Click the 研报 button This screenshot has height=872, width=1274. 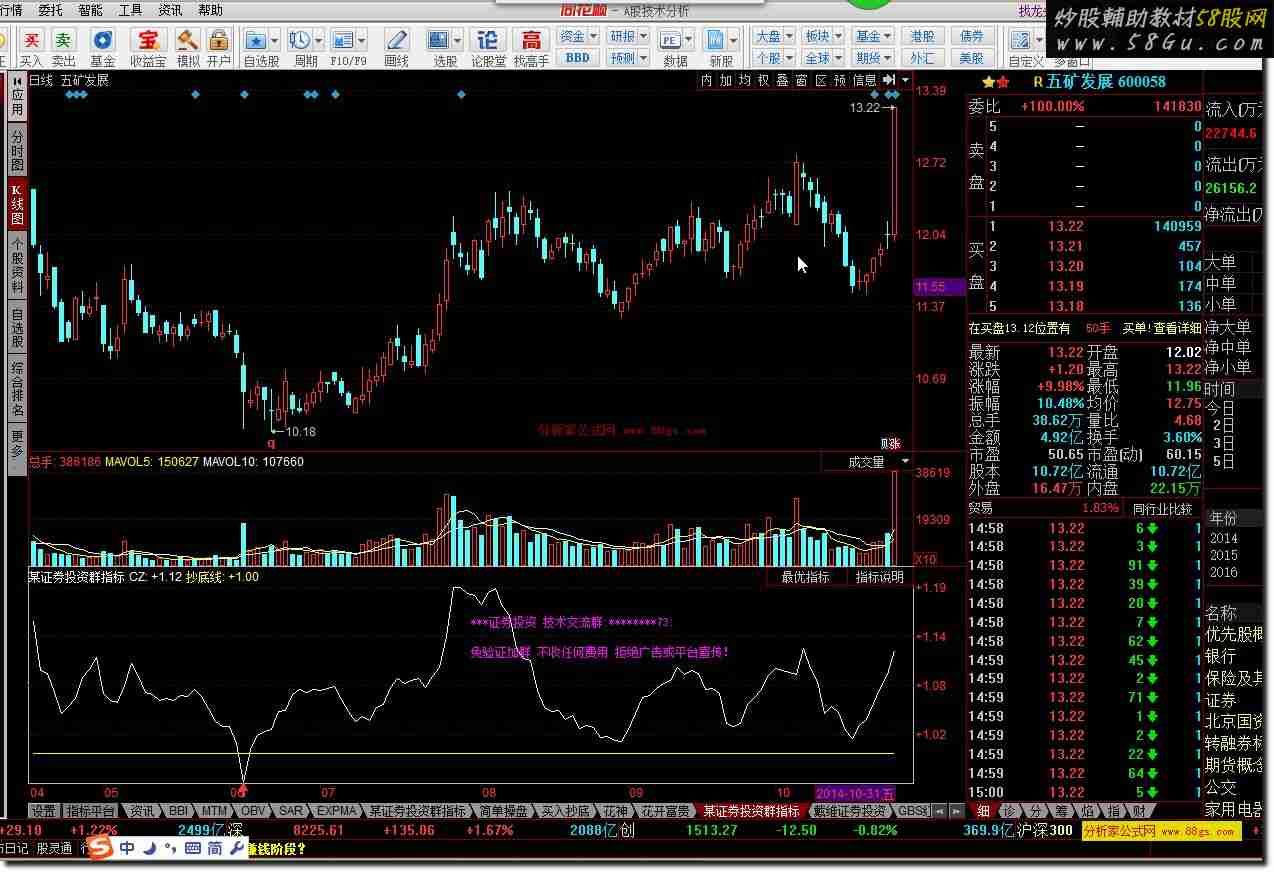pos(622,37)
